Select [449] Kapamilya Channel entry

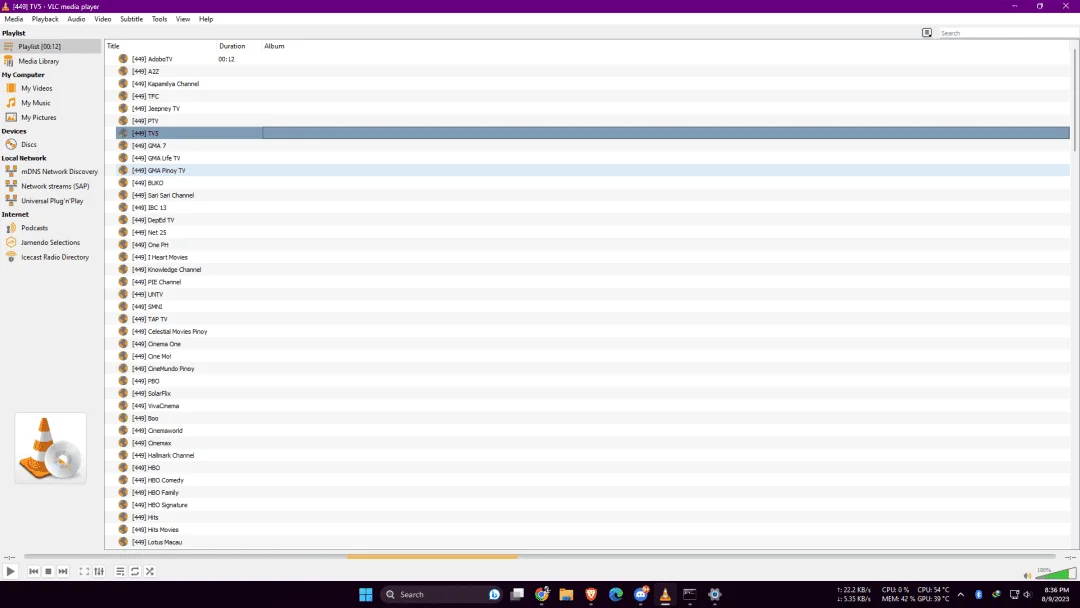(x=592, y=84)
